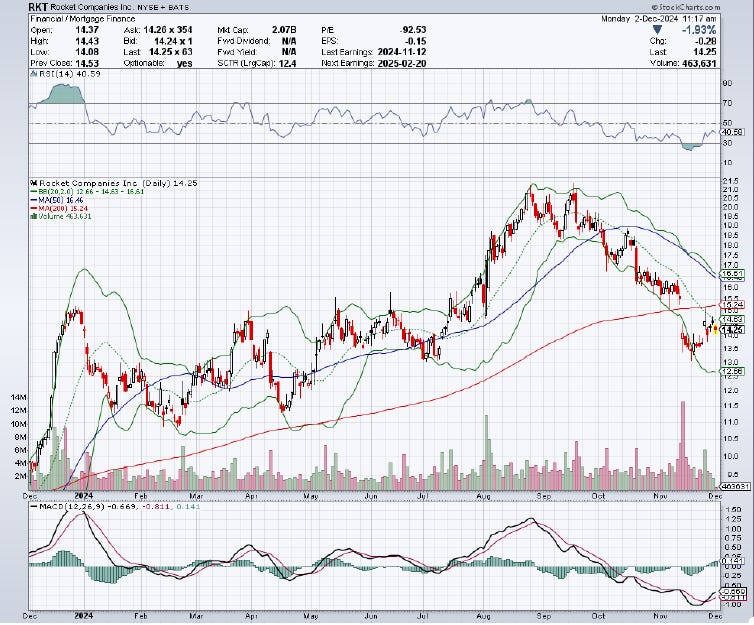Click the 0.141 MACD histogram value tag
754x625 pixels.
coord(734,561)
